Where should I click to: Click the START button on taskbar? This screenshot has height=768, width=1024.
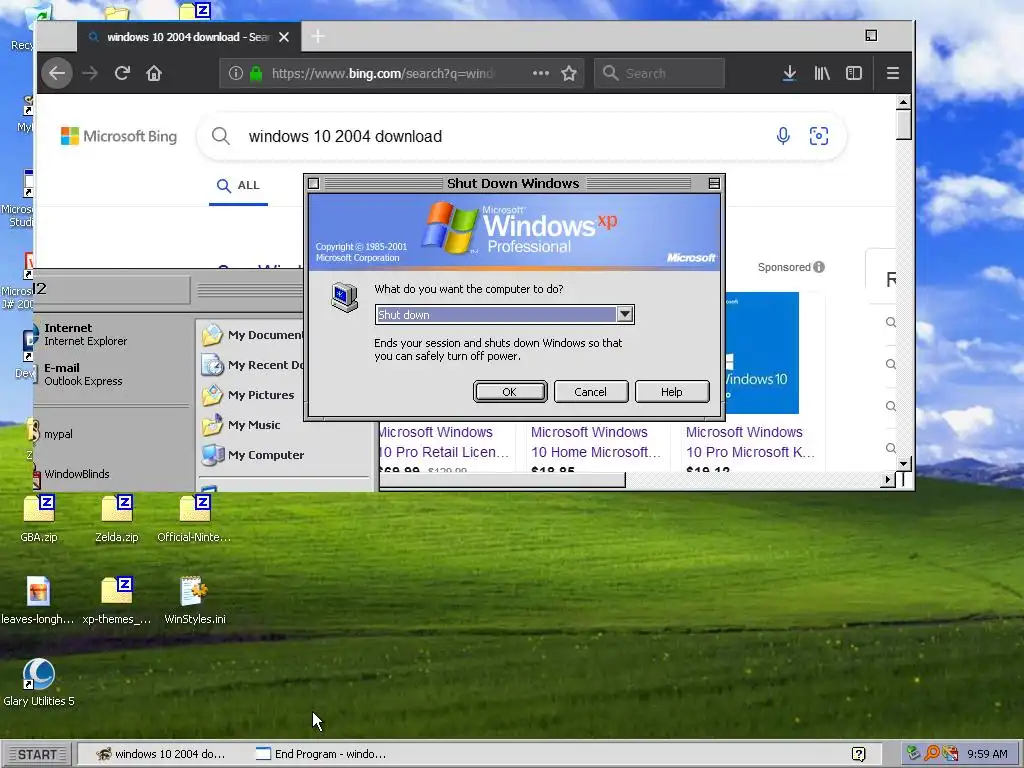(37, 754)
